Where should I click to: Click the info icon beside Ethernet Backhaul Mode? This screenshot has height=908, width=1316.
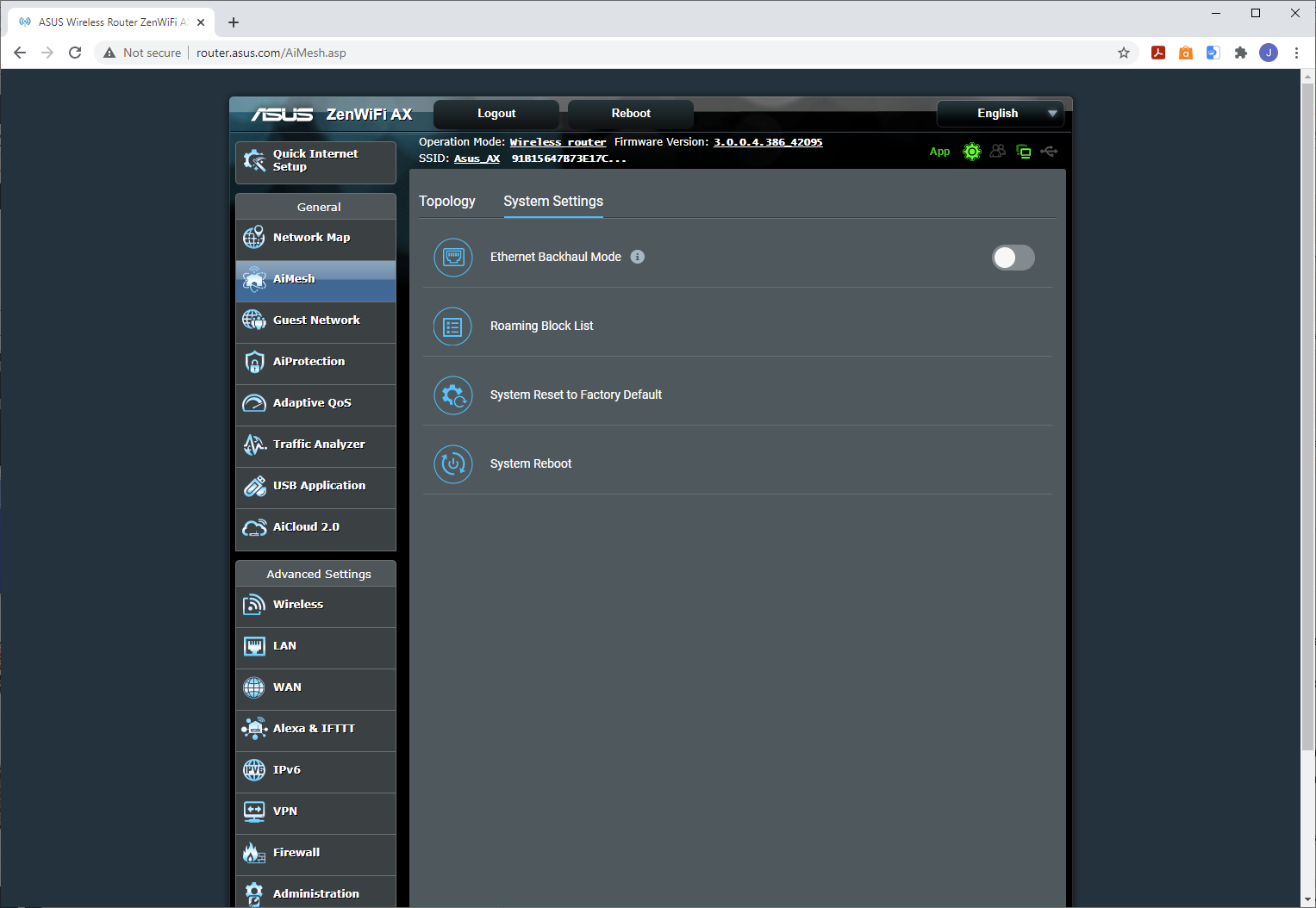638,257
